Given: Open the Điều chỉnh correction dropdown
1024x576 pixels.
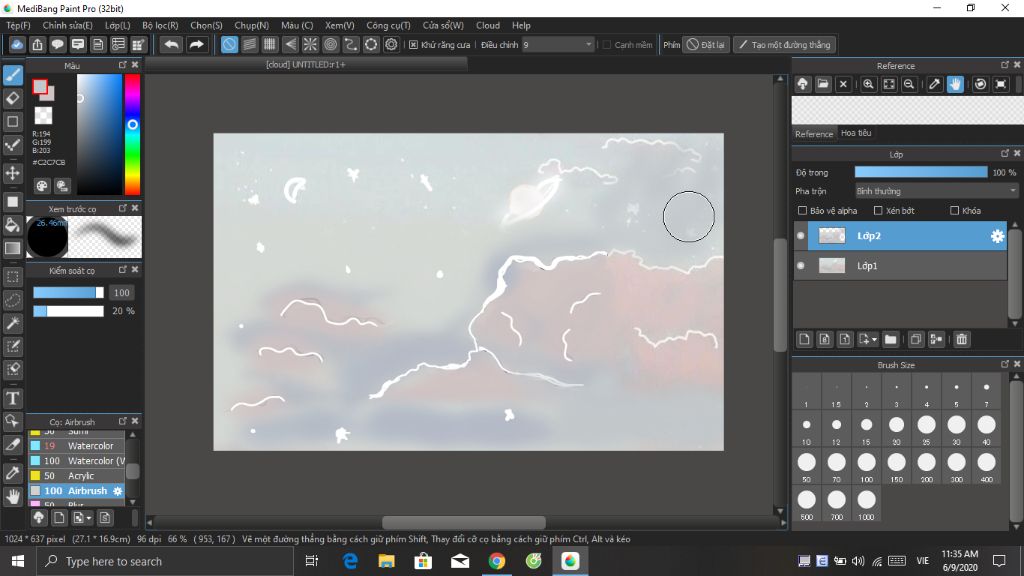Looking at the screenshot, I should (x=558, y=44).
